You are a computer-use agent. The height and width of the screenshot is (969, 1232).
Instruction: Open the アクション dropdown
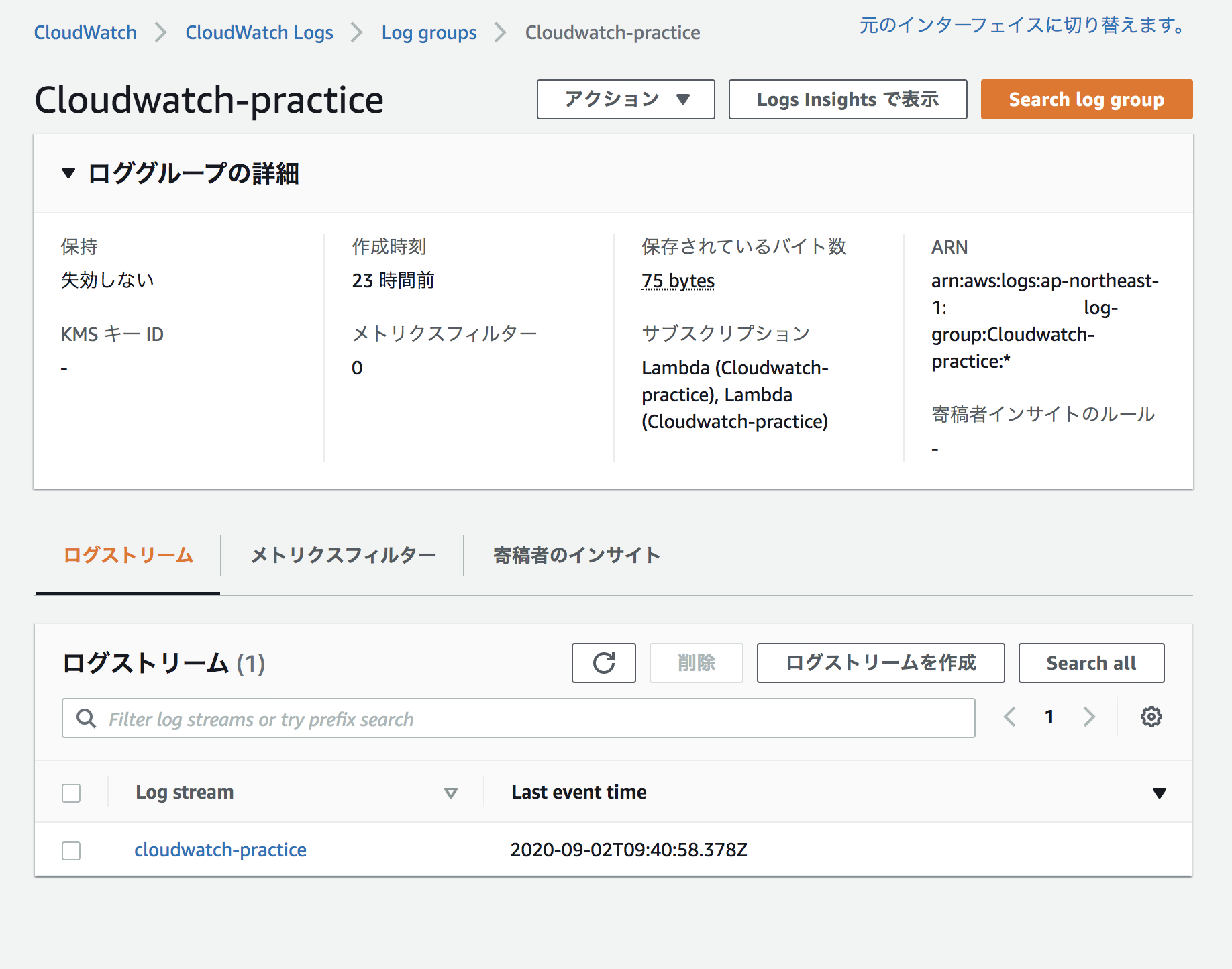coord(625,99)
